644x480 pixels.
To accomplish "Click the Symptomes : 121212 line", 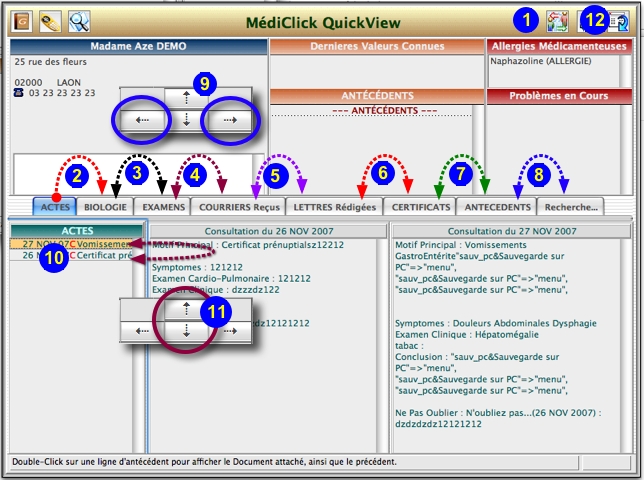I will coord(197,267).
